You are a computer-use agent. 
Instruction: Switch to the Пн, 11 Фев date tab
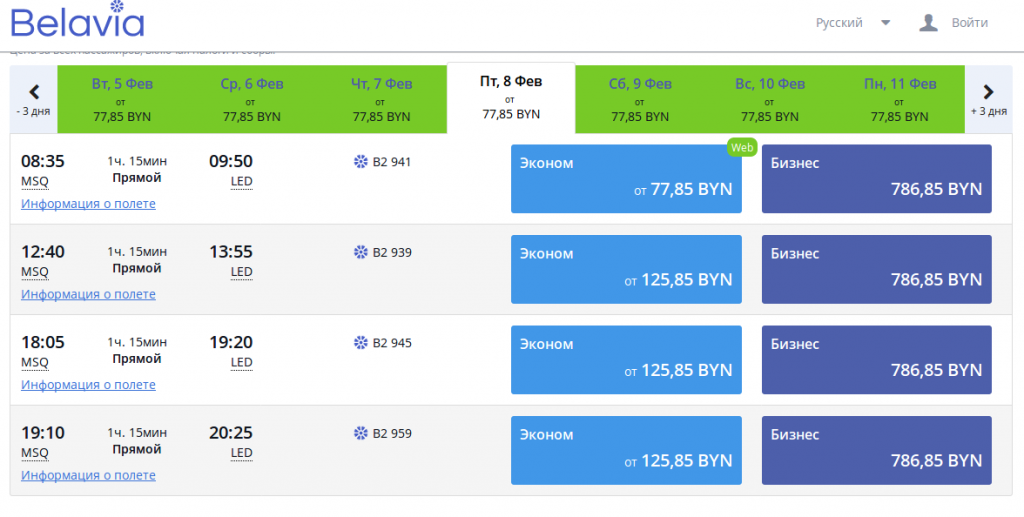pyautogui.click(x=900, y=99)
